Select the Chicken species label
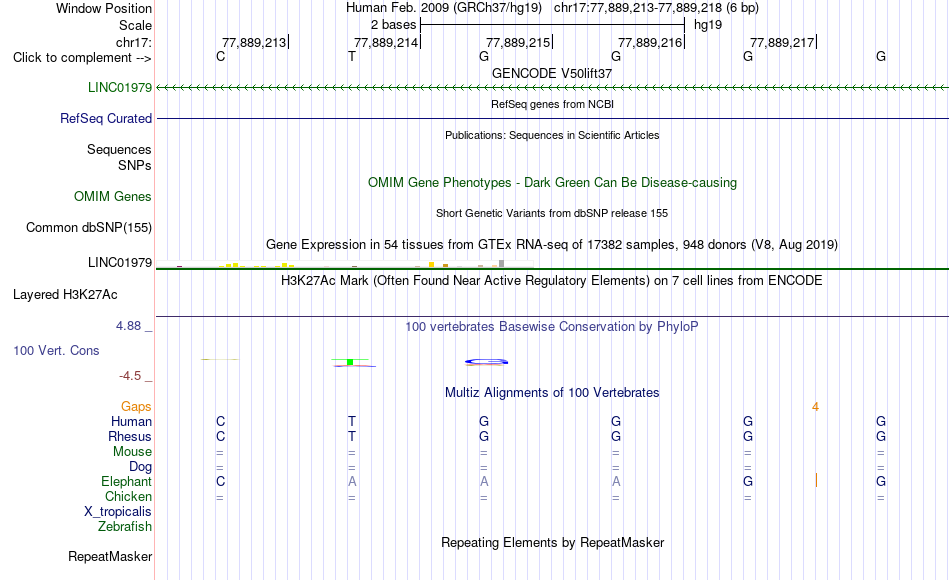Viewport: 950px width, 580px height. pyautogui.click(x=128, y=496)
